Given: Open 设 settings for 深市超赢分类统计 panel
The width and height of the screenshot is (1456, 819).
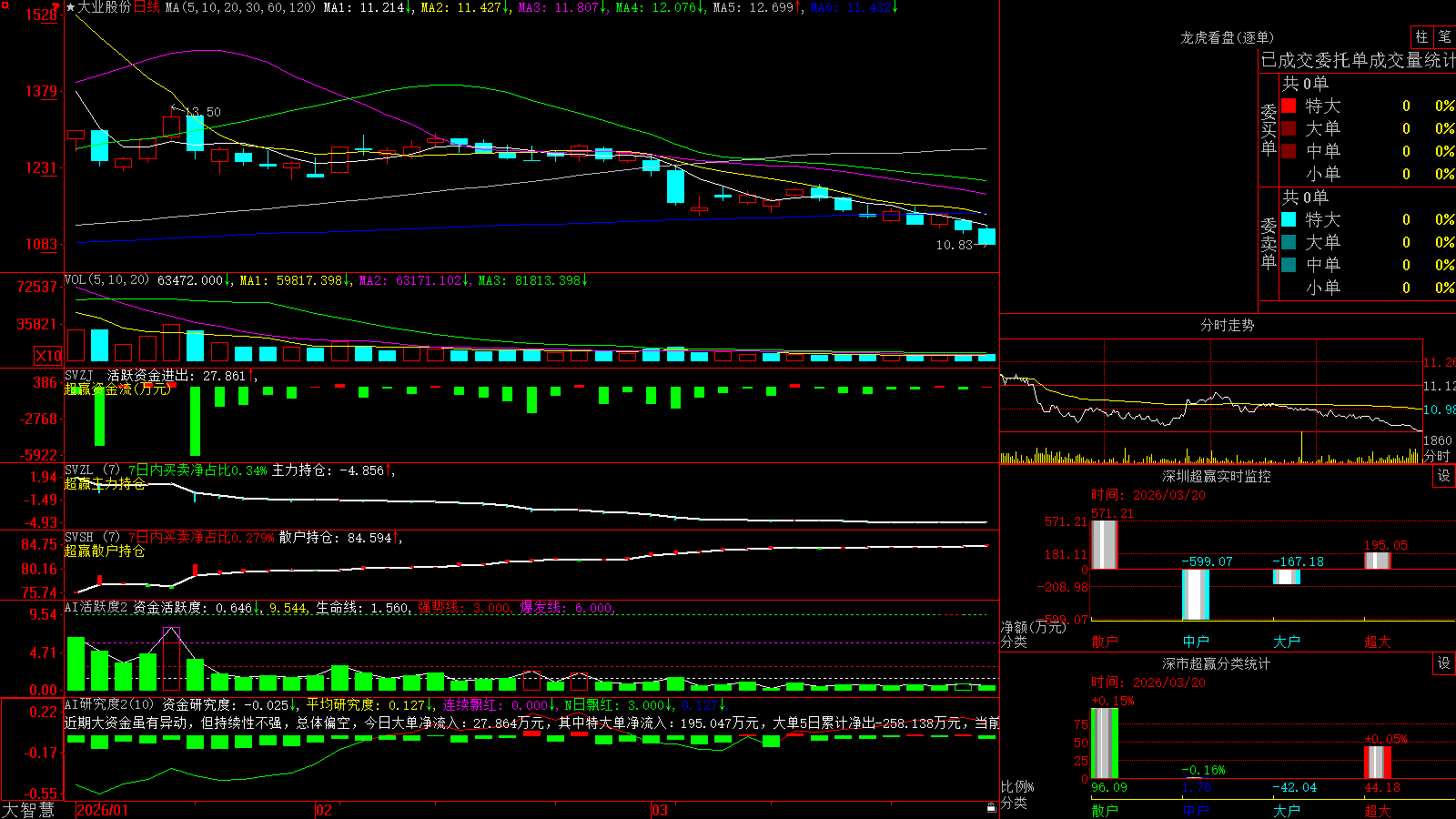Looking at the screenshot, I should pos(1443,663).
